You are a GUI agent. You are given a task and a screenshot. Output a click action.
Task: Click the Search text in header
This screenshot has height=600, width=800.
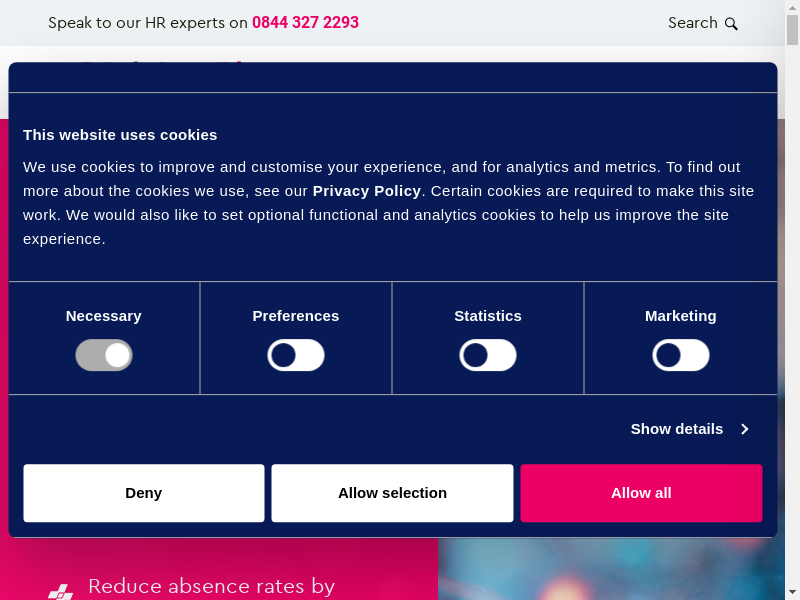click(x=692, y=23)
